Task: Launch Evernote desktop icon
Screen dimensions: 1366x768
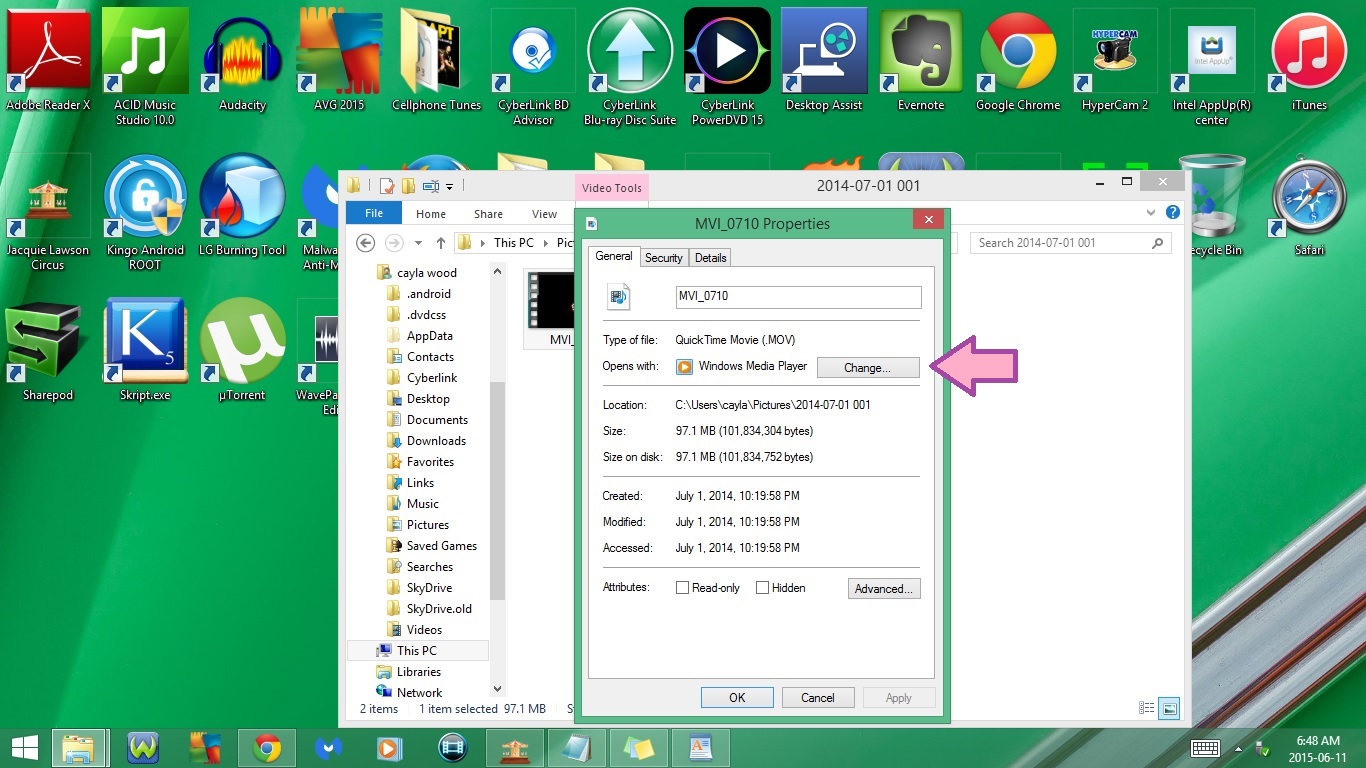Action: click(921, 60)
